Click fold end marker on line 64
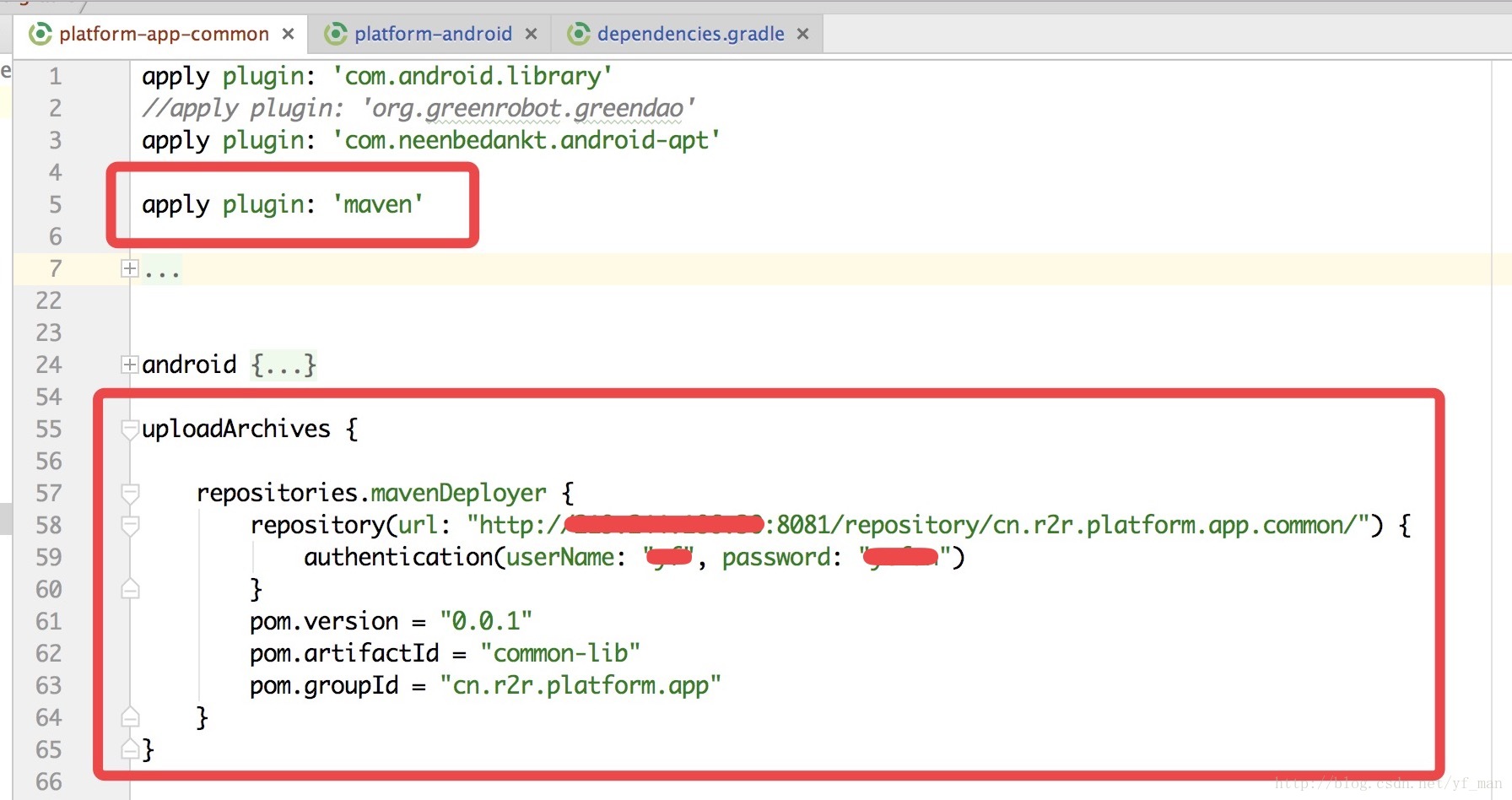This screenshot has width=1512, height=800. tap(130, 717)
